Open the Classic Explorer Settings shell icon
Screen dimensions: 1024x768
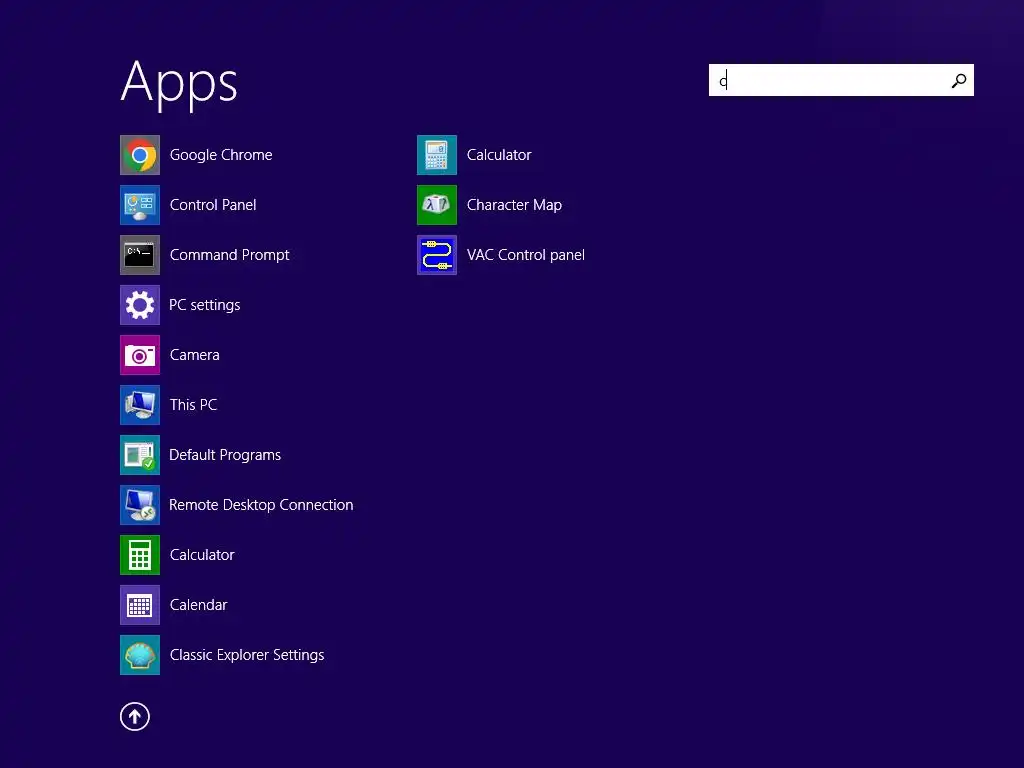(x=140, y=654)
